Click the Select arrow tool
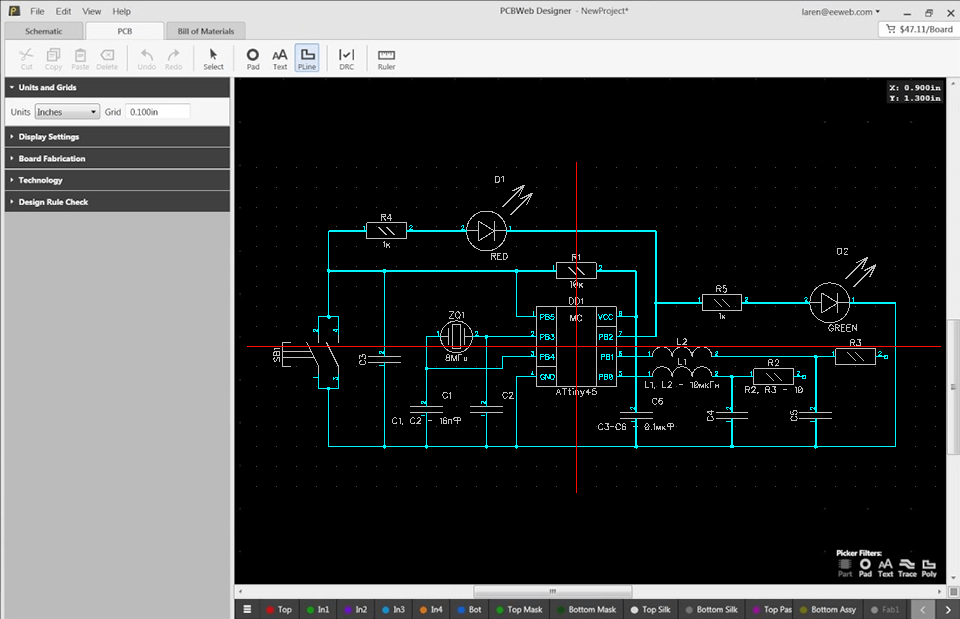The width and height of the screenshot is (960, 619). [213, 59]
